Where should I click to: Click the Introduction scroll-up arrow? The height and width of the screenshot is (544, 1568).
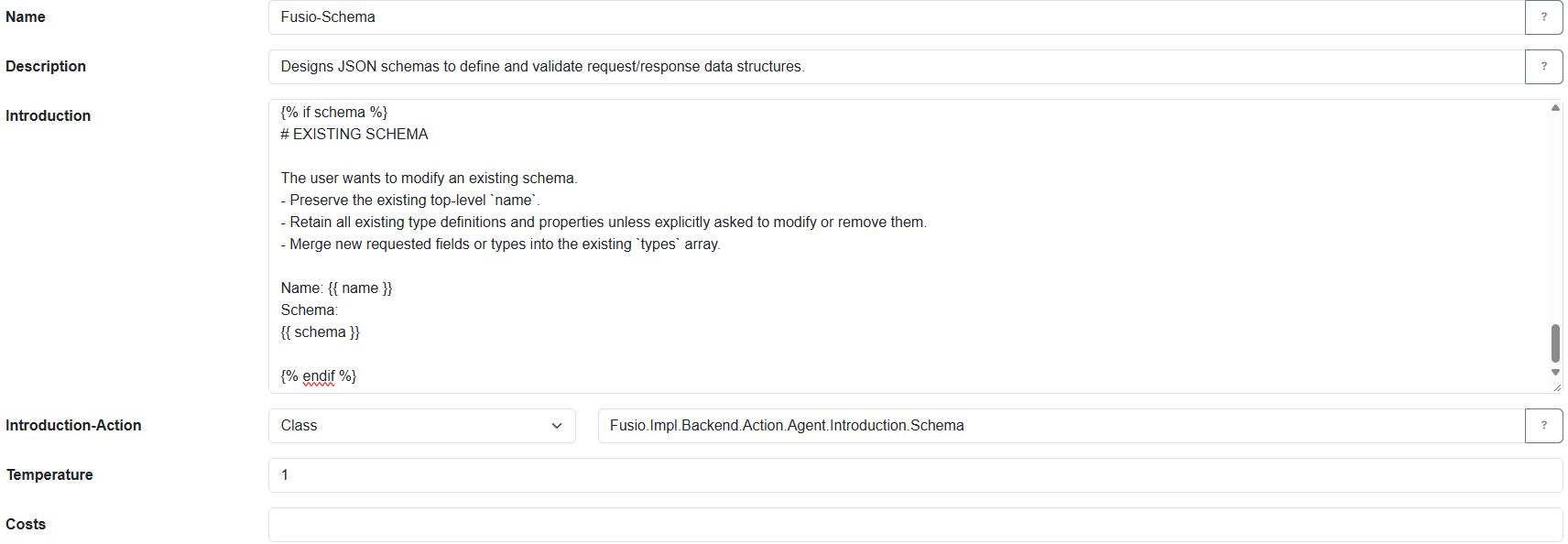click(x=1555, y=108)
